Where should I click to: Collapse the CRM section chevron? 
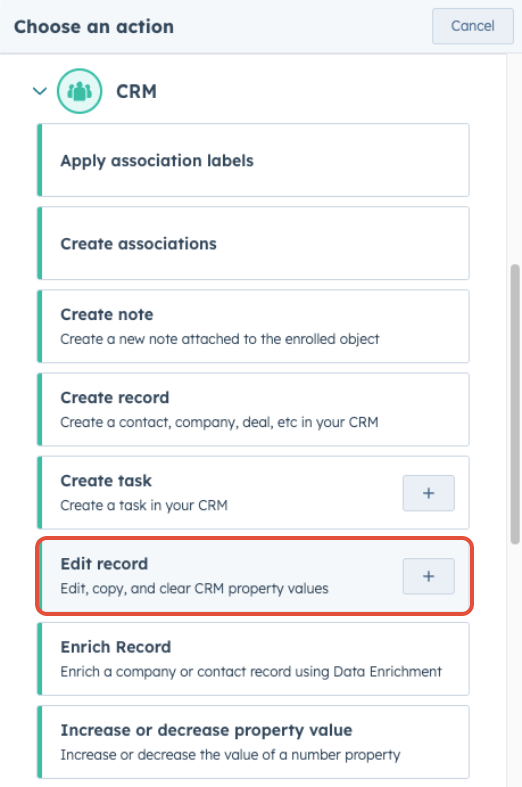coord(40,91)
